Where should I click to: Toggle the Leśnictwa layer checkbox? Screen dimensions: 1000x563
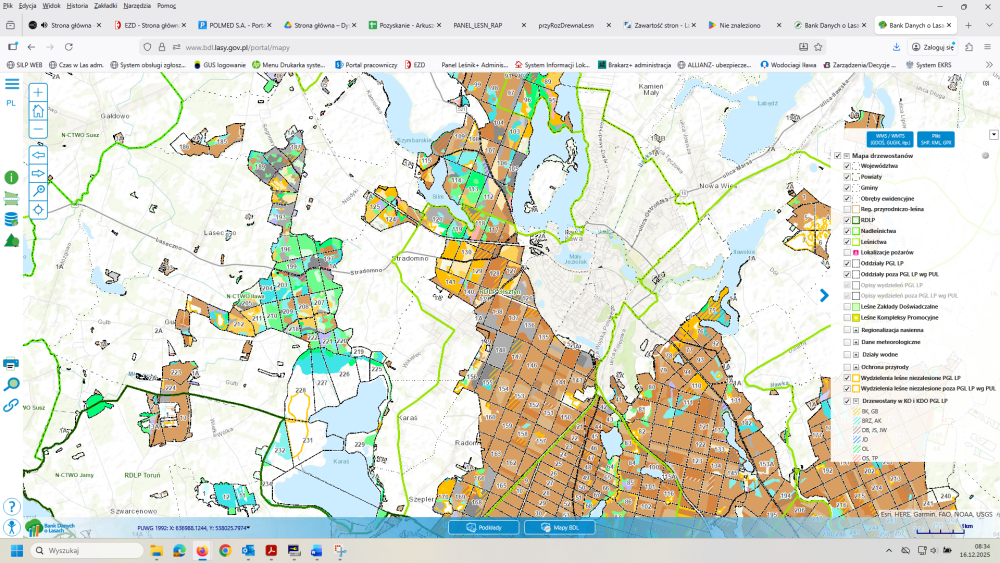848,242
